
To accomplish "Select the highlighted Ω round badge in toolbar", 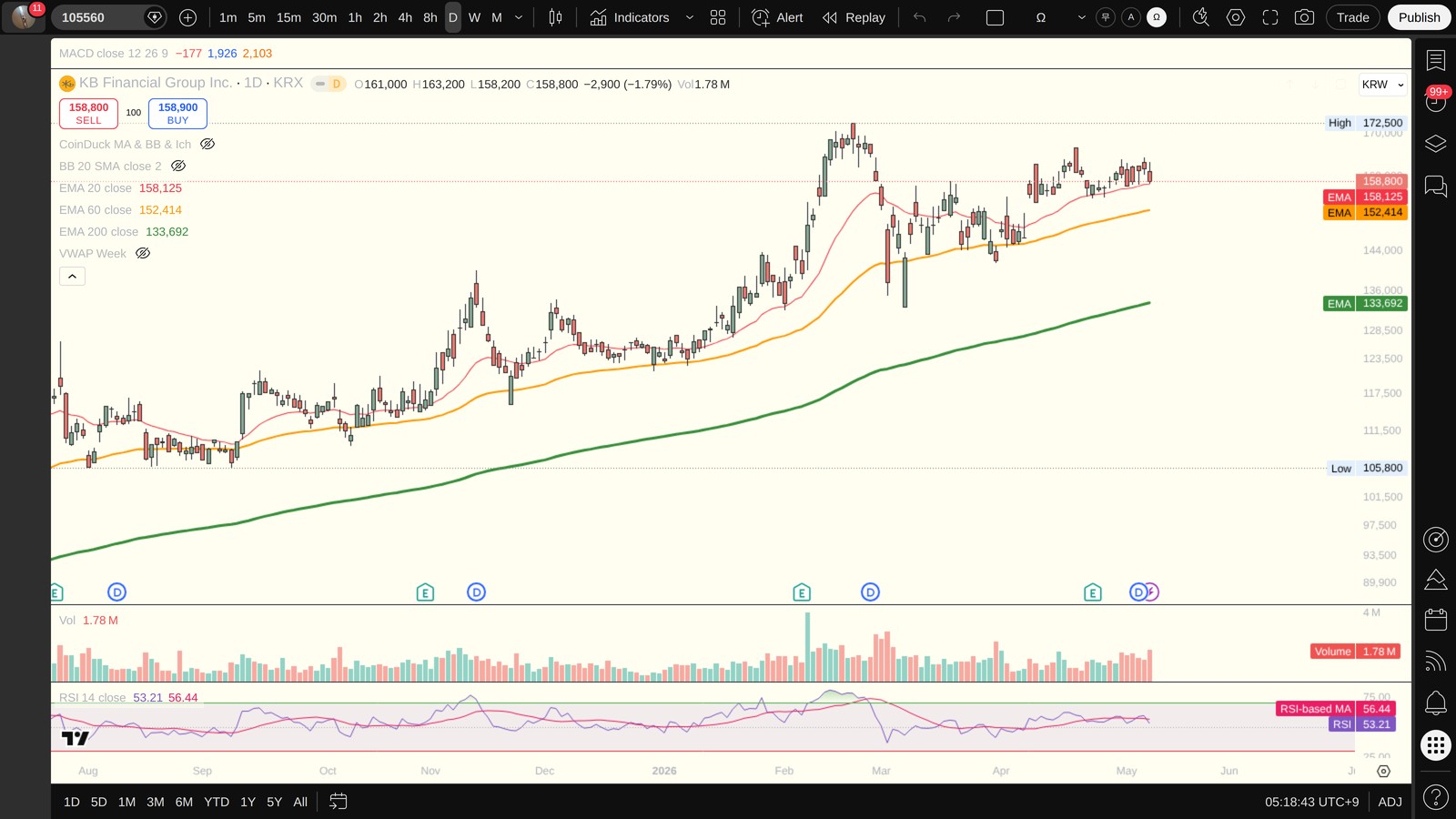I will coord(1157,17).
